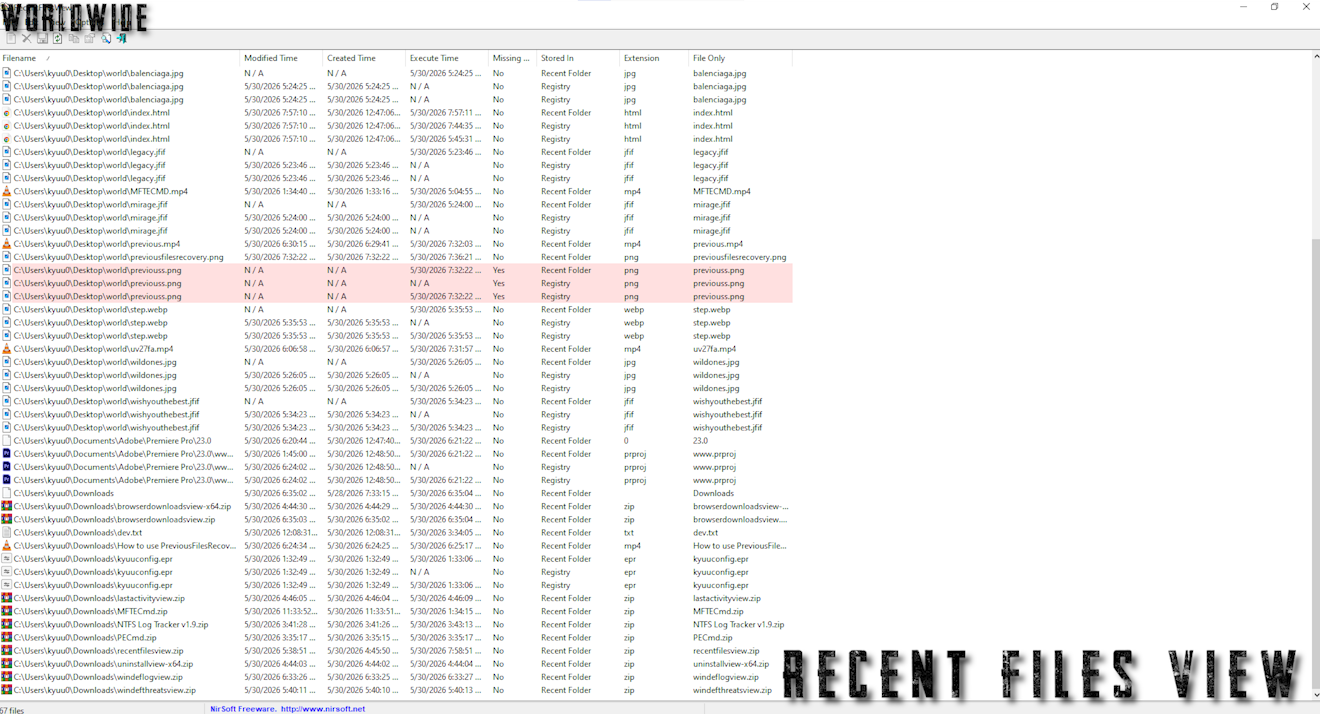Click the archive icon beside browserdownloadsview.zip
The width and height of the screenshot is (1320, 714).
[x=7, y=519]
